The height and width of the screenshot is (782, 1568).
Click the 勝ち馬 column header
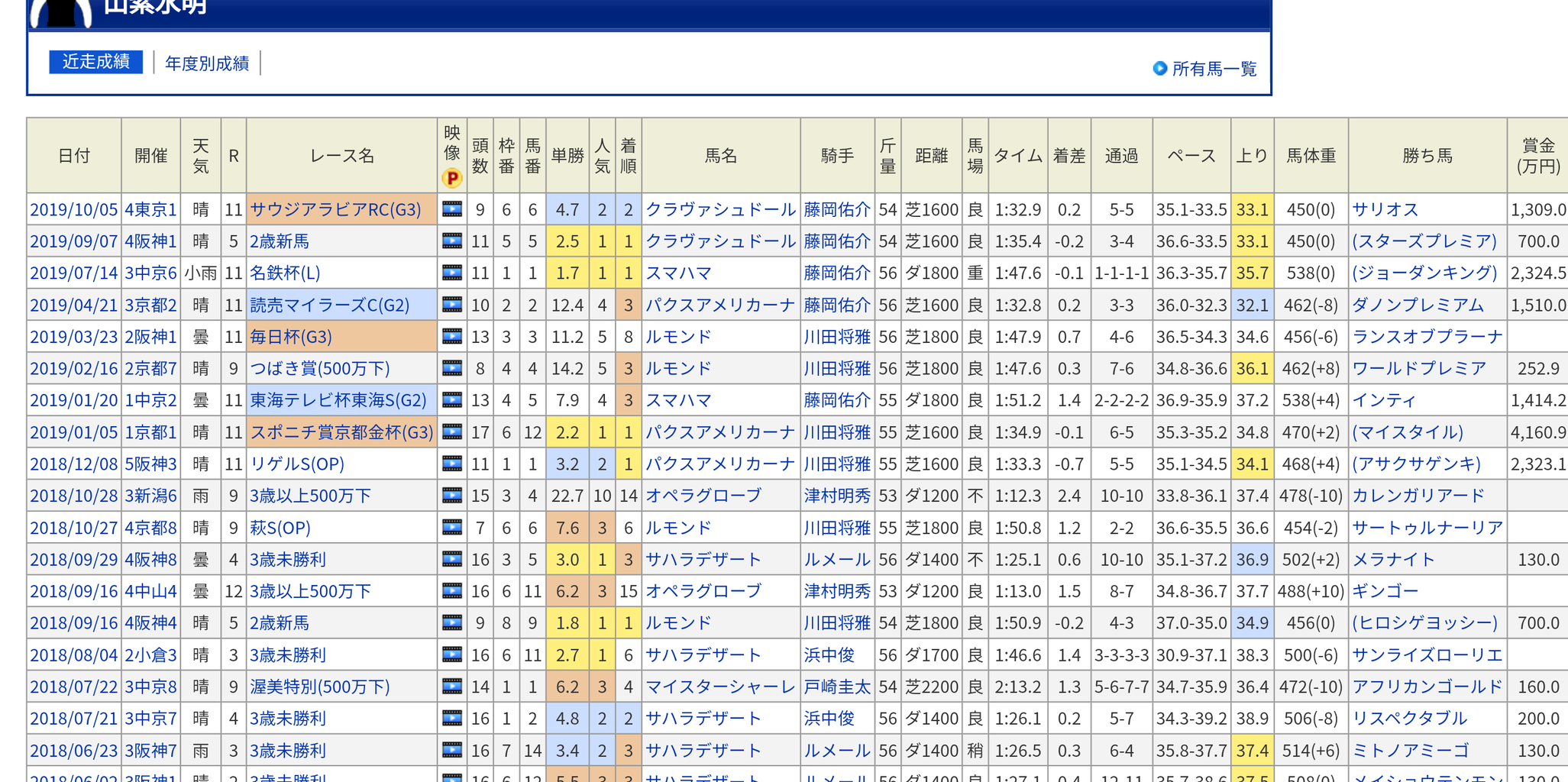[1427, 156]
